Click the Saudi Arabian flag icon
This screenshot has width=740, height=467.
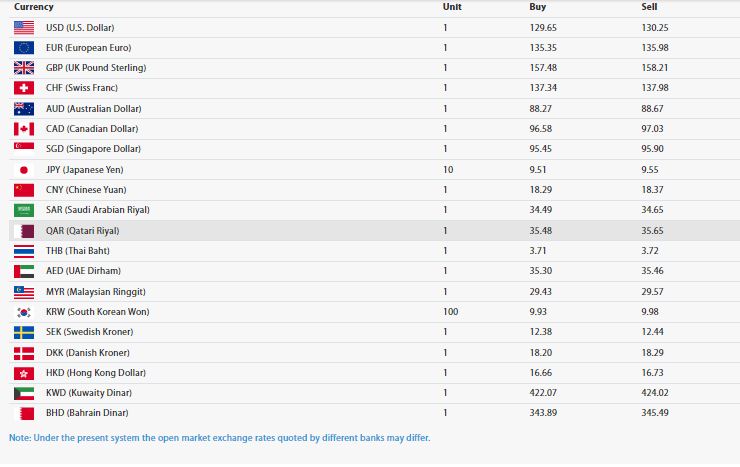(24, 210)
